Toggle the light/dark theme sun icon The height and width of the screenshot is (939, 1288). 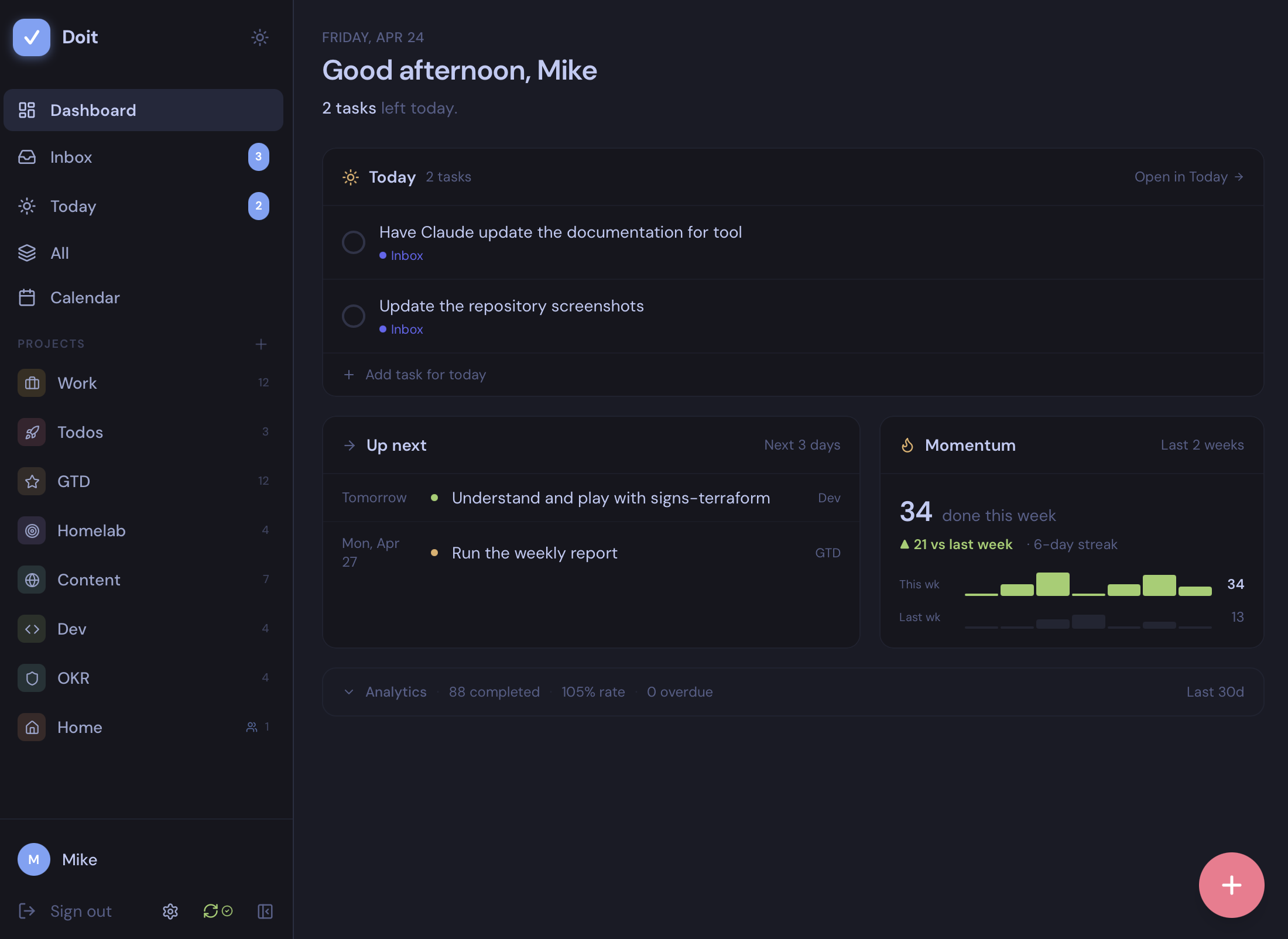click(259, 37)
